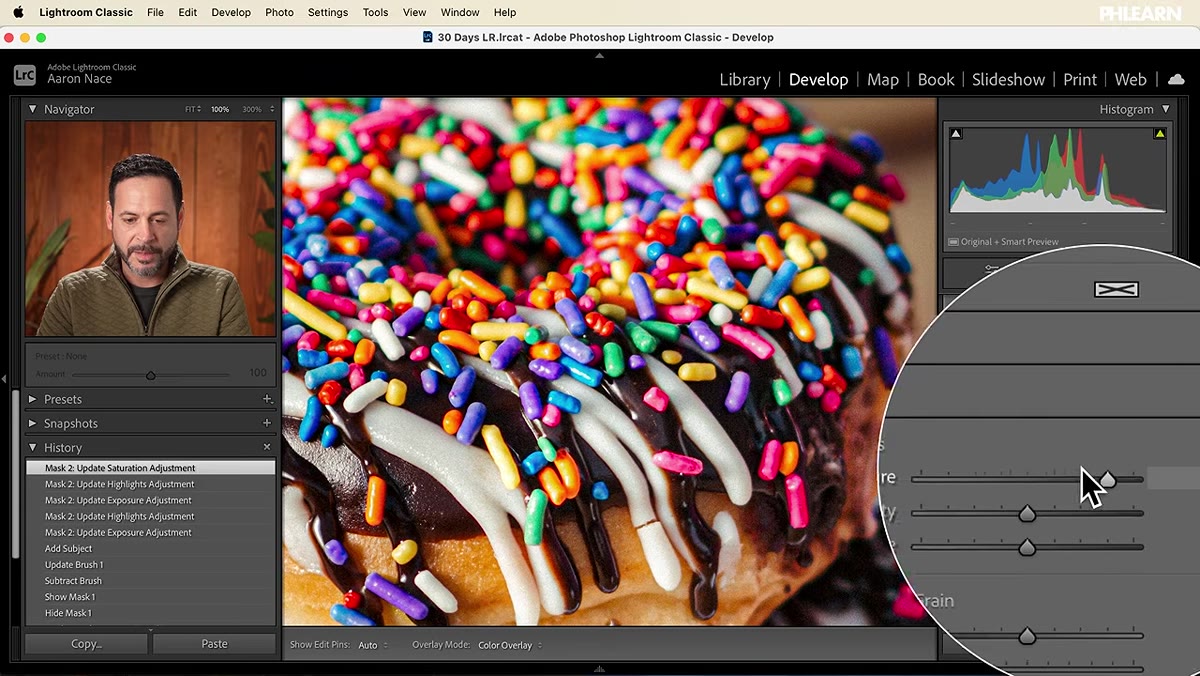
Task: Open the Settings menu
Action: 328,12
